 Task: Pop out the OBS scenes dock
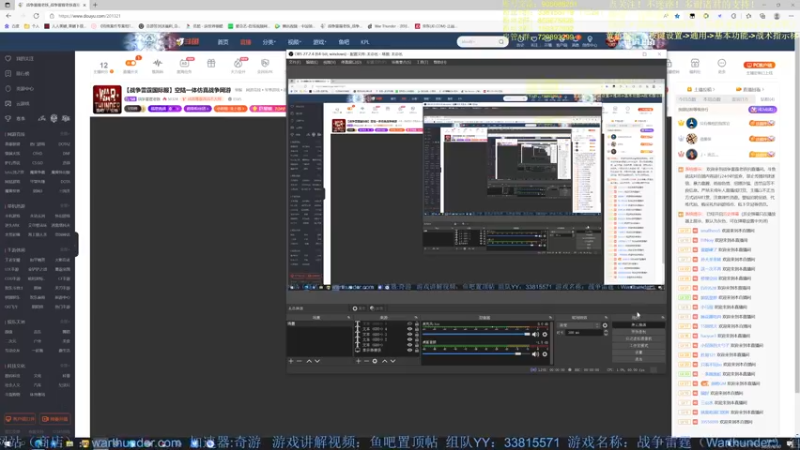pos(349,317)
